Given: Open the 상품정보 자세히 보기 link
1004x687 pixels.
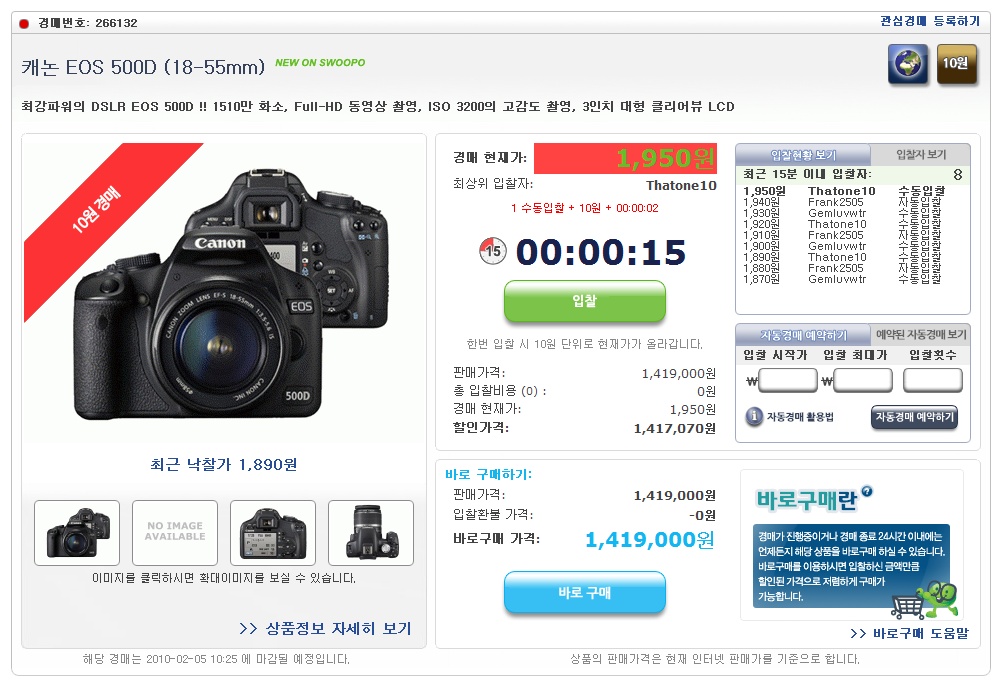Looking at the screenshot, I should 325,628.
